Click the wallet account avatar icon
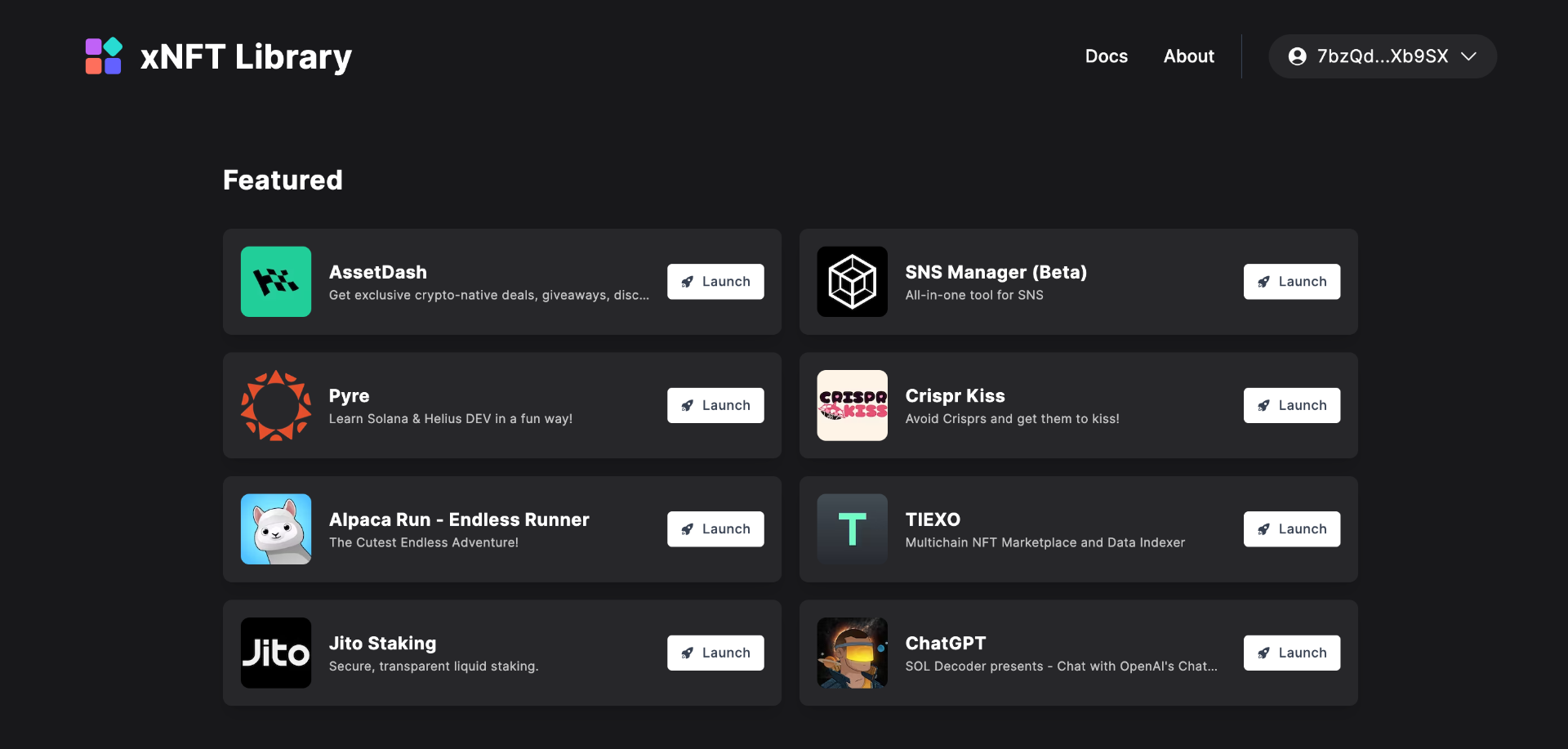This screenshot has height=749, width=1568. [1297, 56]
